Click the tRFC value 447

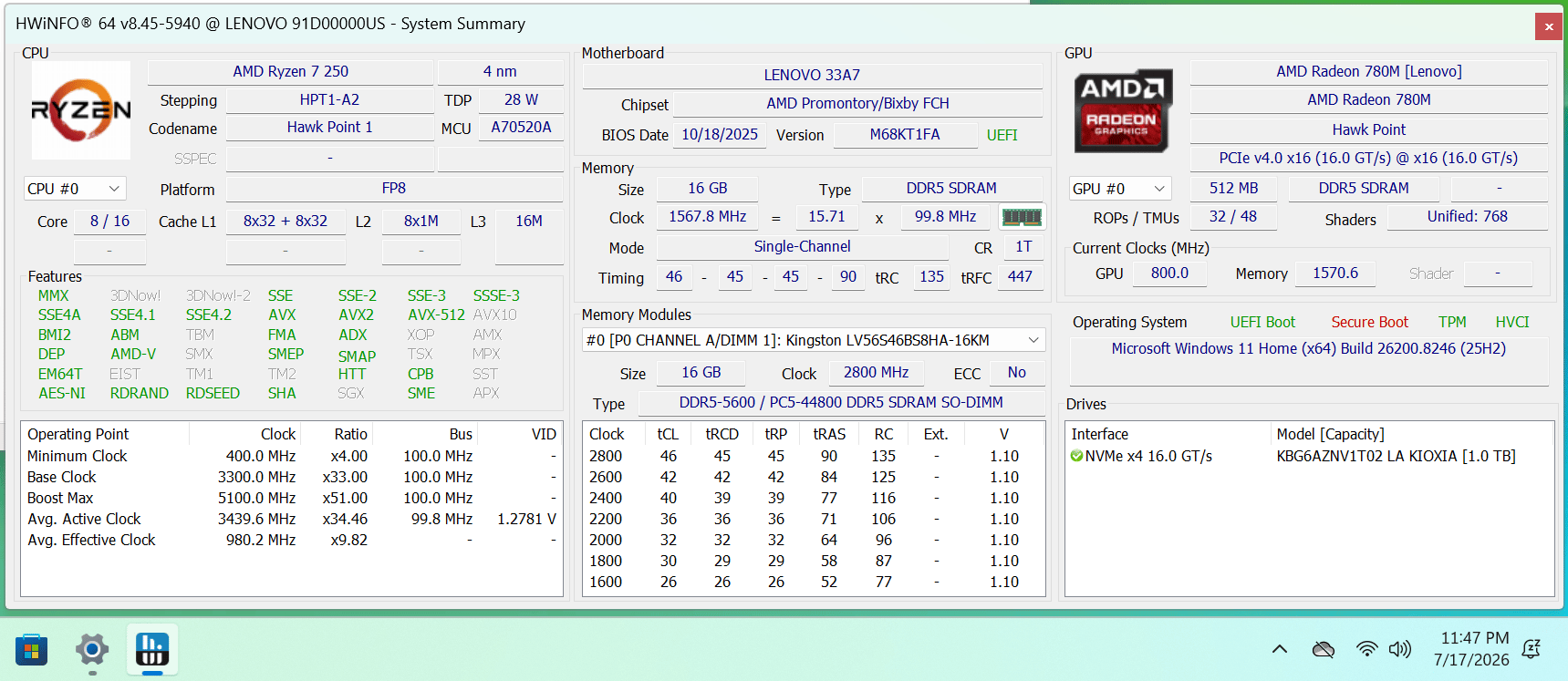pyautogui.click(x=1020, y=276)
